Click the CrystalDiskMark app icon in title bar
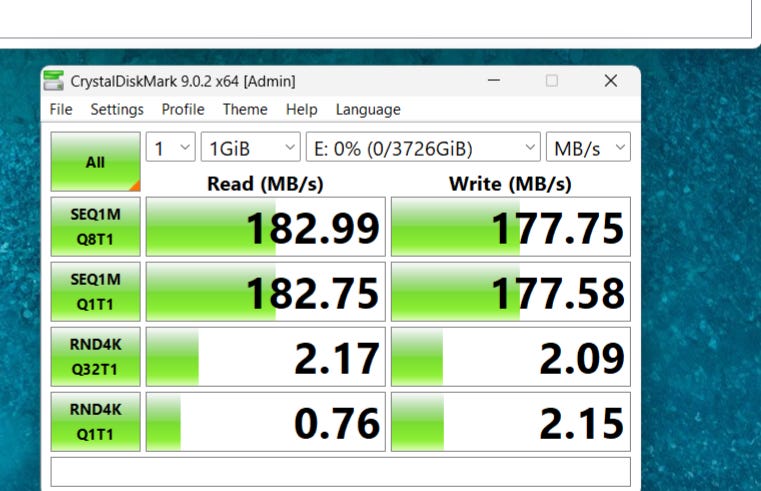The image size is (761, 491). (53, 81)
